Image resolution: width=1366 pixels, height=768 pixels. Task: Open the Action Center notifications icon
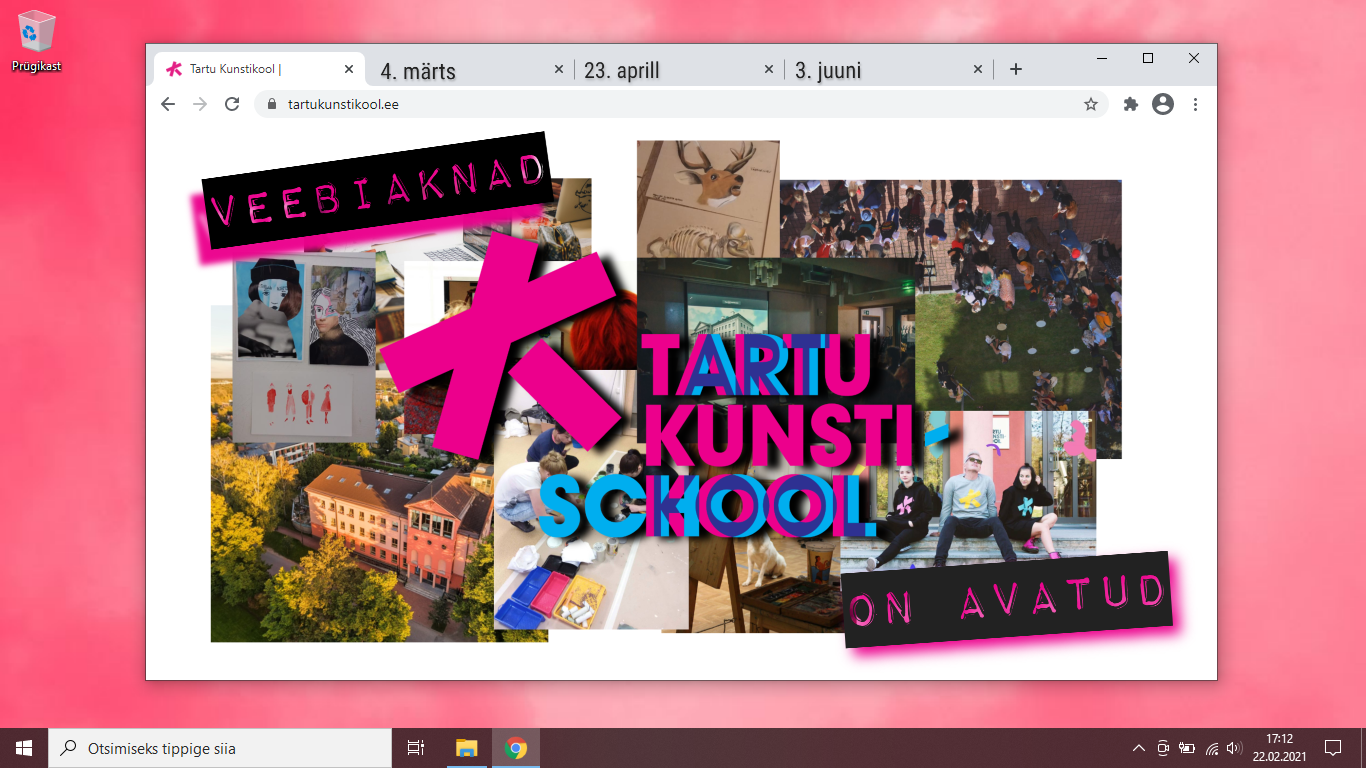[1333, 748]
